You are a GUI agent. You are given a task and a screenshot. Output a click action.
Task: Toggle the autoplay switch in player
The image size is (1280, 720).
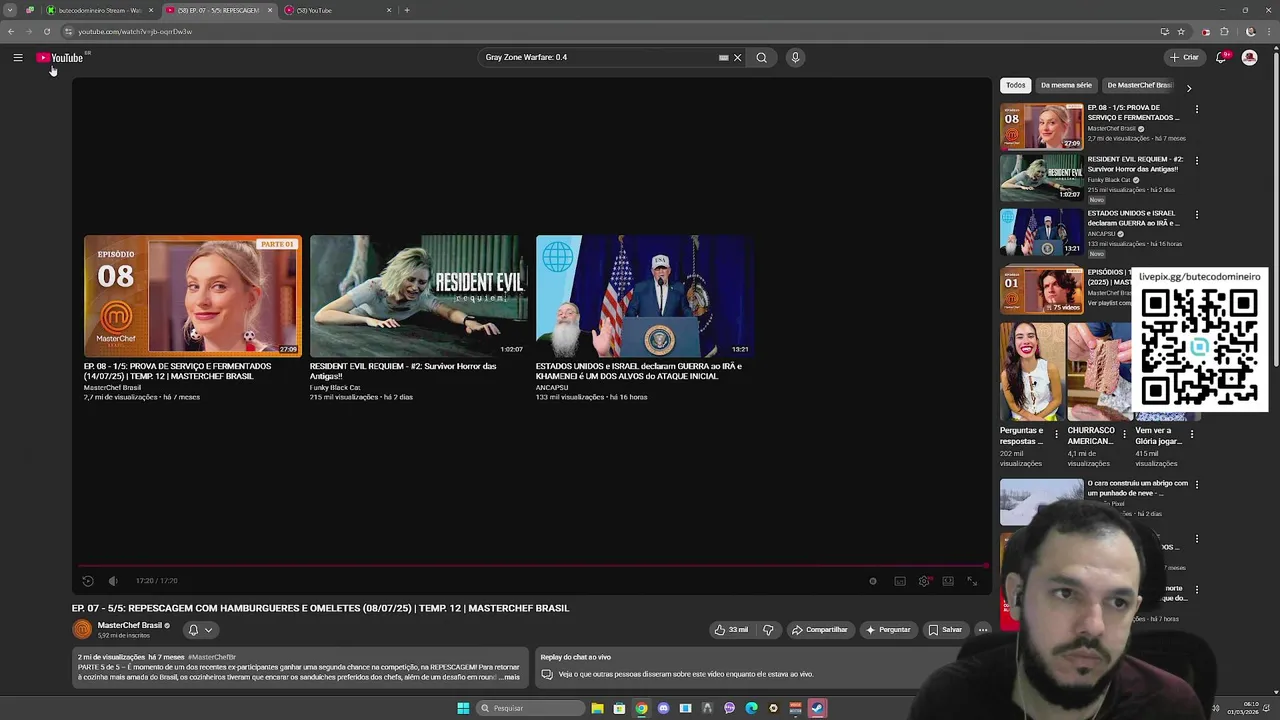pyautogui.click(x=873, y=581)
